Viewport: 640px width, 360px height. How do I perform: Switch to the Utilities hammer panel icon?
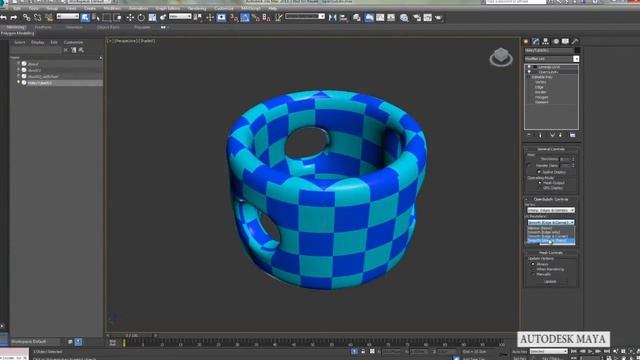click(575, 41)
